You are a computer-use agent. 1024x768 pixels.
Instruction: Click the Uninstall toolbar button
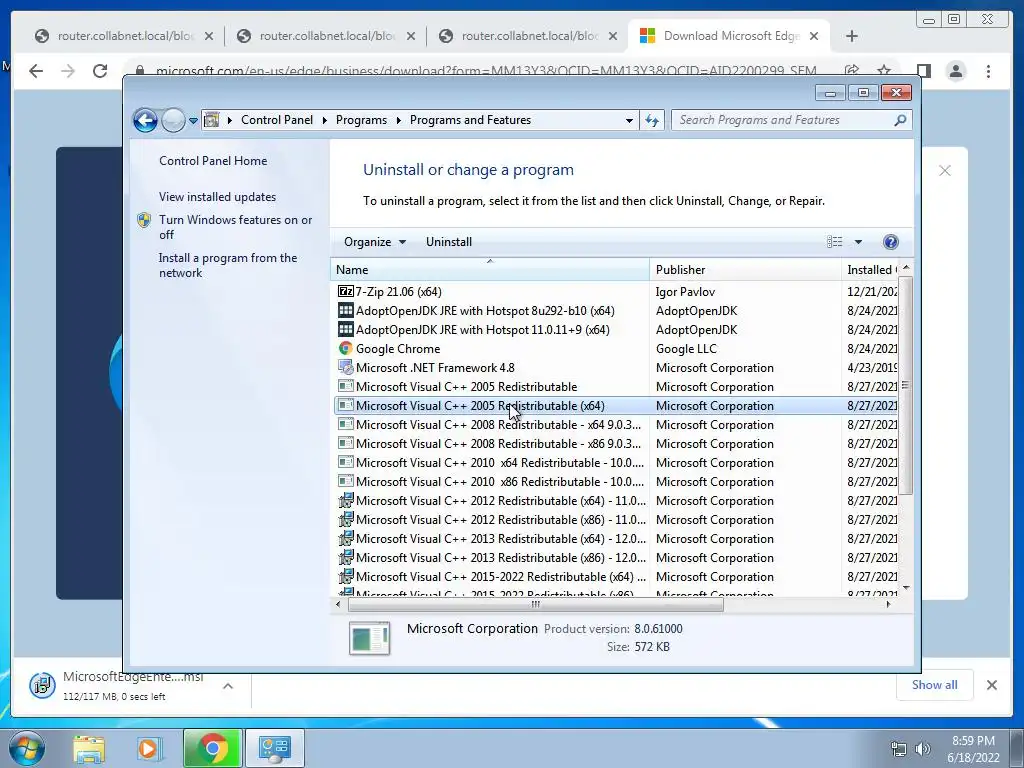(x=449, y=242)
